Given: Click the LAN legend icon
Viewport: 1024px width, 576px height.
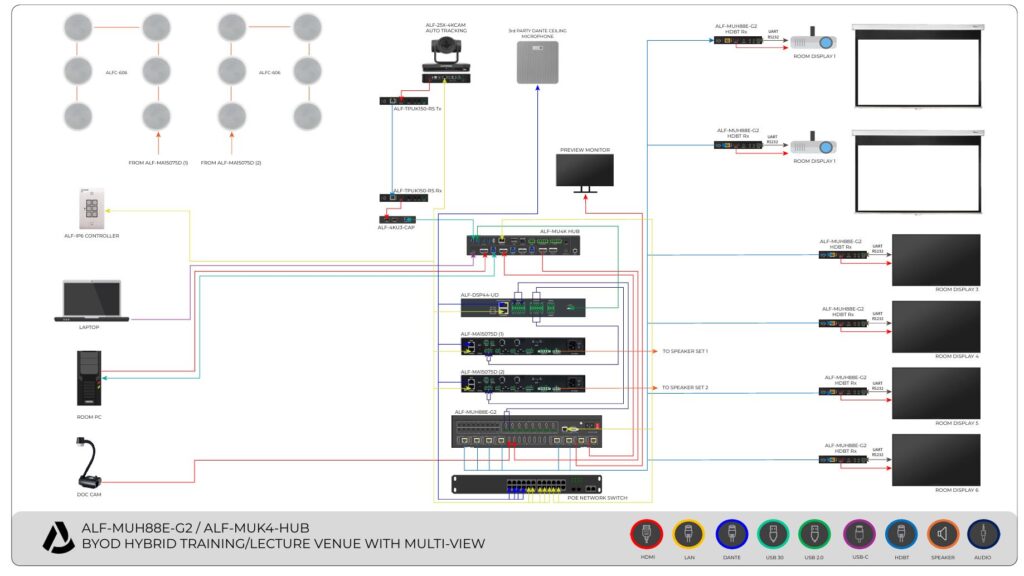Looking at the screenshot, I should tap(688, 534).
